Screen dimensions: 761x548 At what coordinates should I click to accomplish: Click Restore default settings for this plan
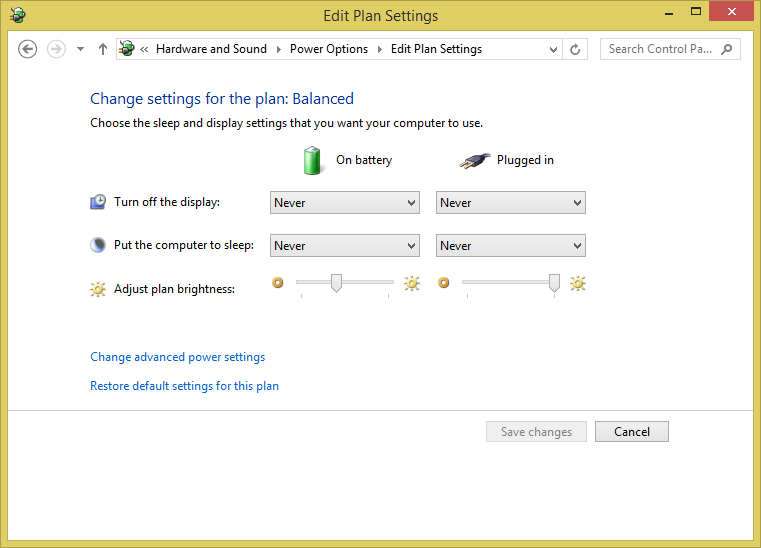click(184, 386)
